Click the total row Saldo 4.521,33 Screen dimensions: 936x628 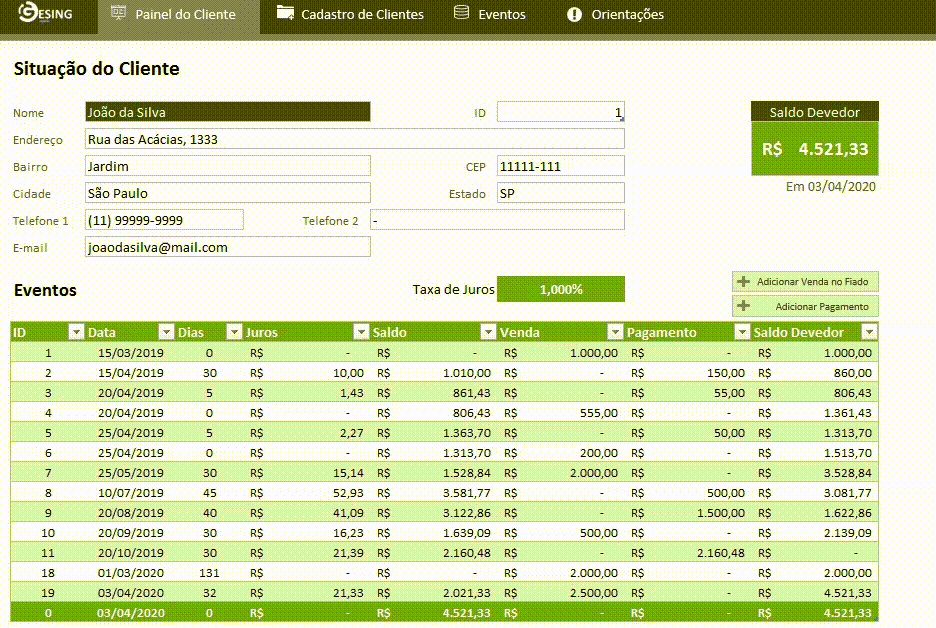pos(467,612)
